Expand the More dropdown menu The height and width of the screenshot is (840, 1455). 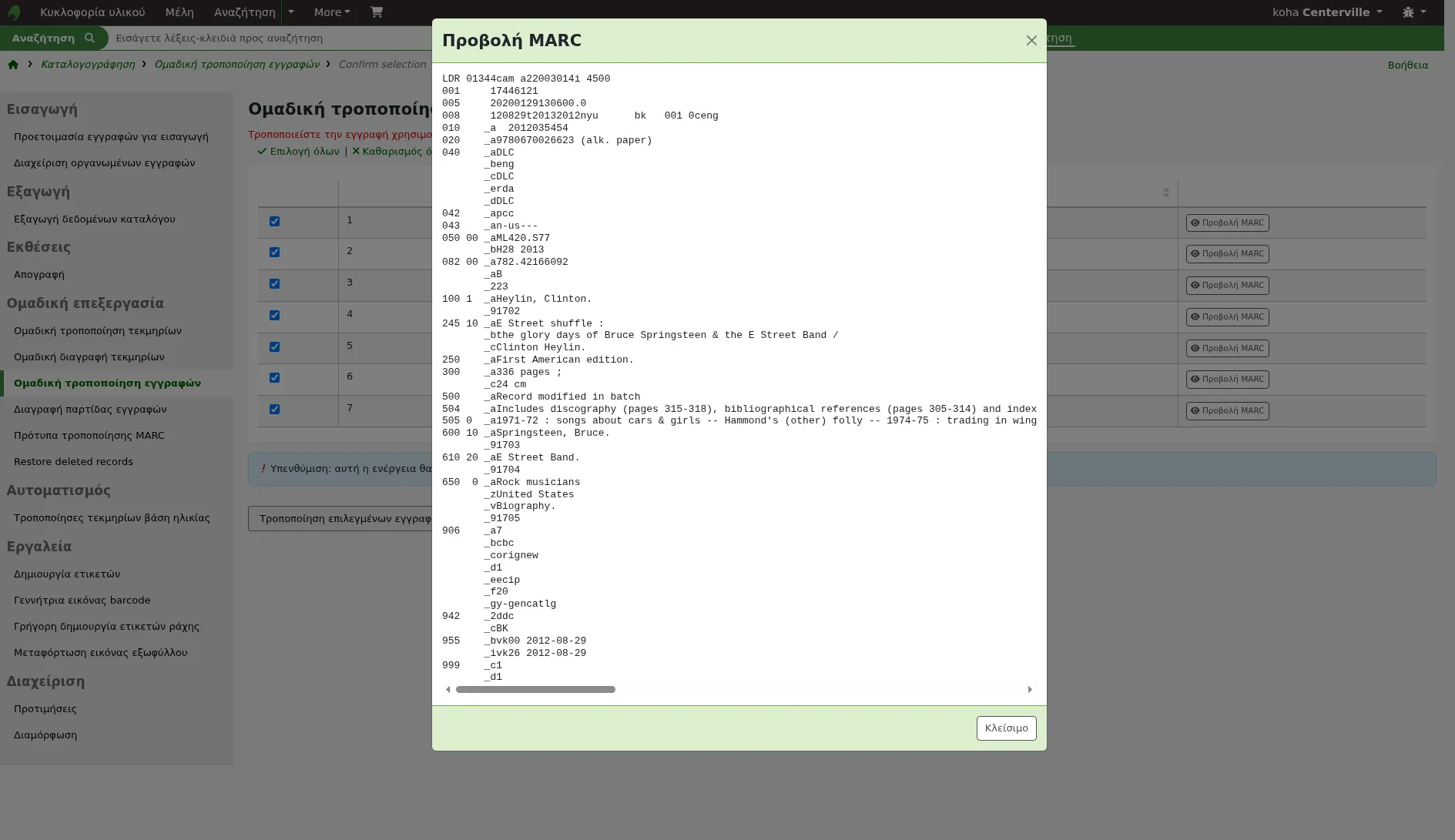(x=332, y=12)
